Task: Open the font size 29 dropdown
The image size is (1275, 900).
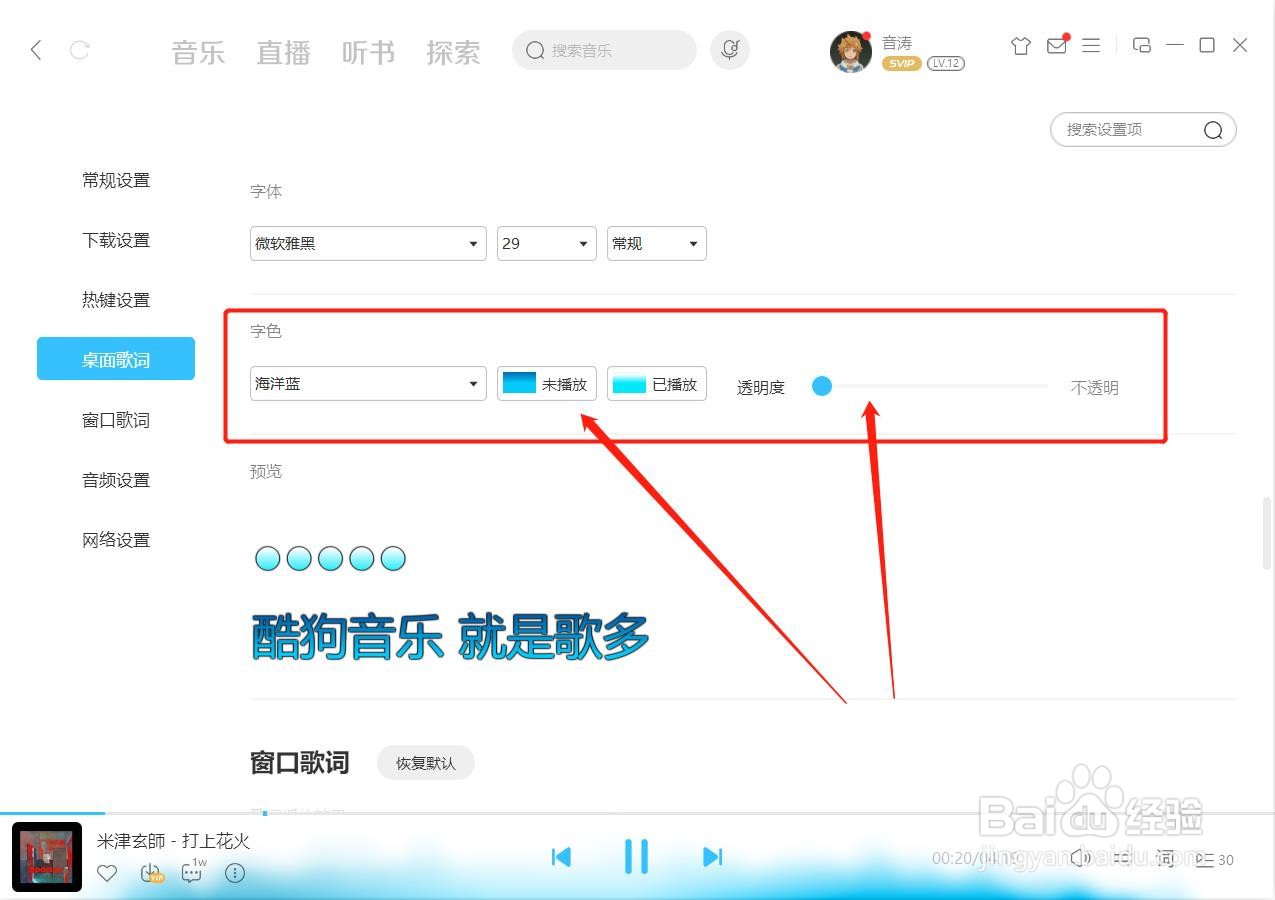Action: pos(546,243)
